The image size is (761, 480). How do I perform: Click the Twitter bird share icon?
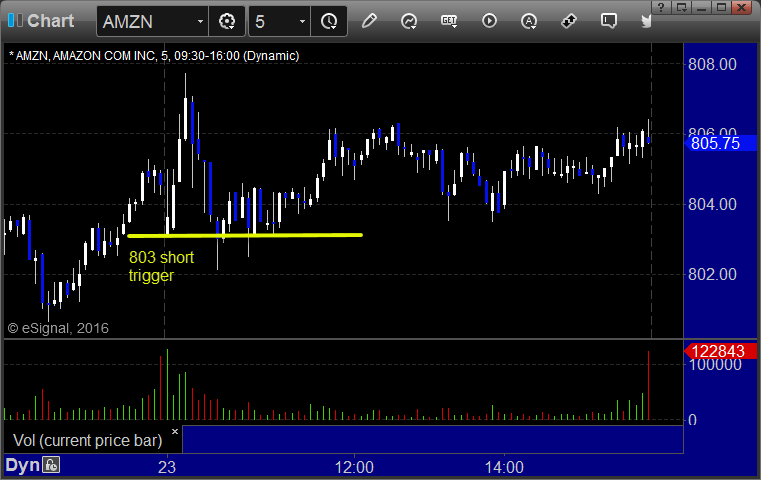click(x=646, y=21)
